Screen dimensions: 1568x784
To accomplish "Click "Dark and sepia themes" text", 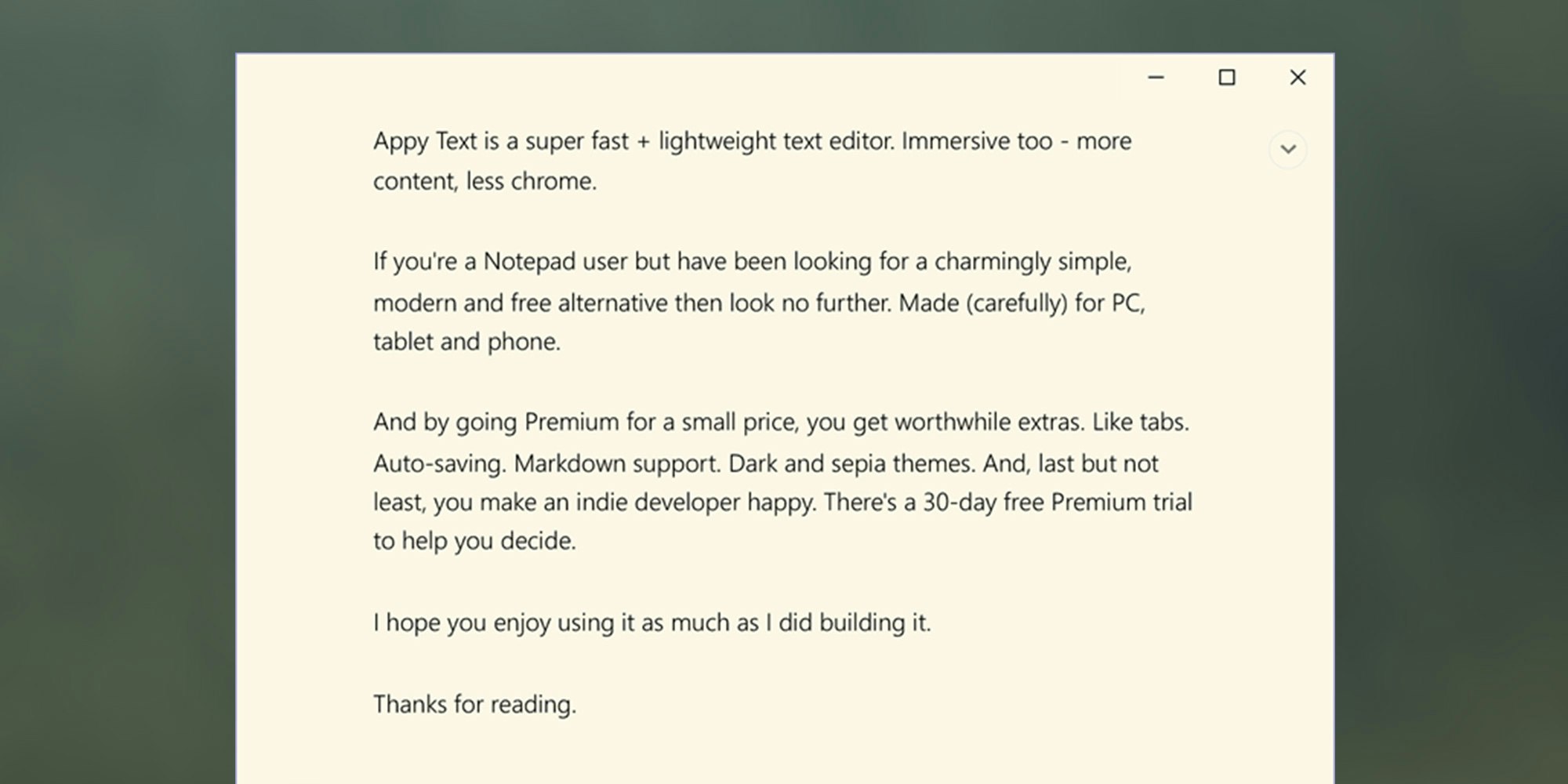I will [851, 463].
